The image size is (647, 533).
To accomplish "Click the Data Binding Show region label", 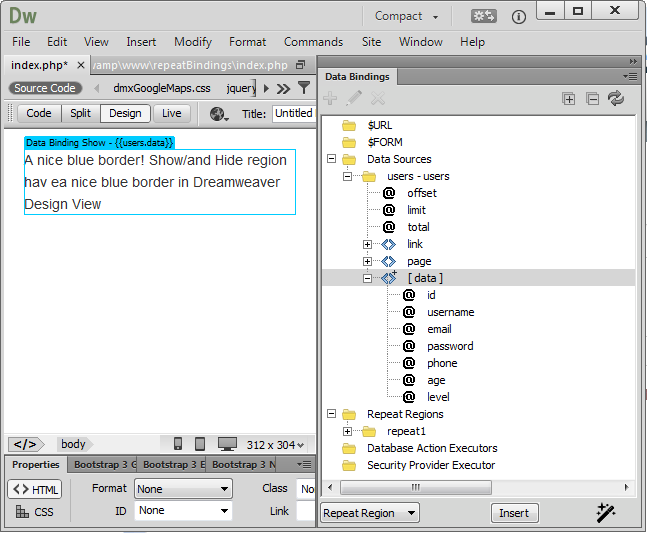I will pyautogui.click(x=99, y=143).
